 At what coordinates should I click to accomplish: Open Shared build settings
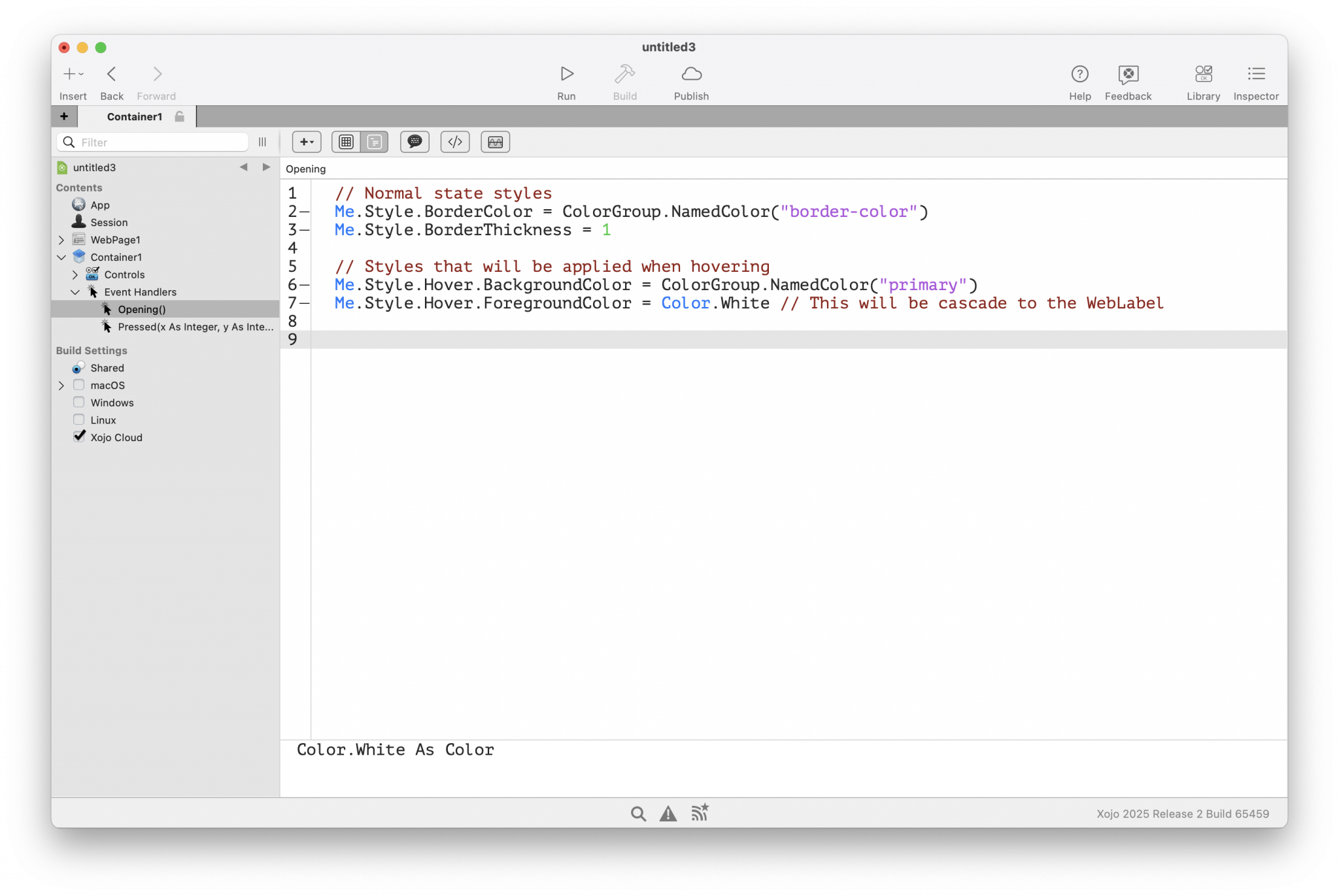coord(107,368)
